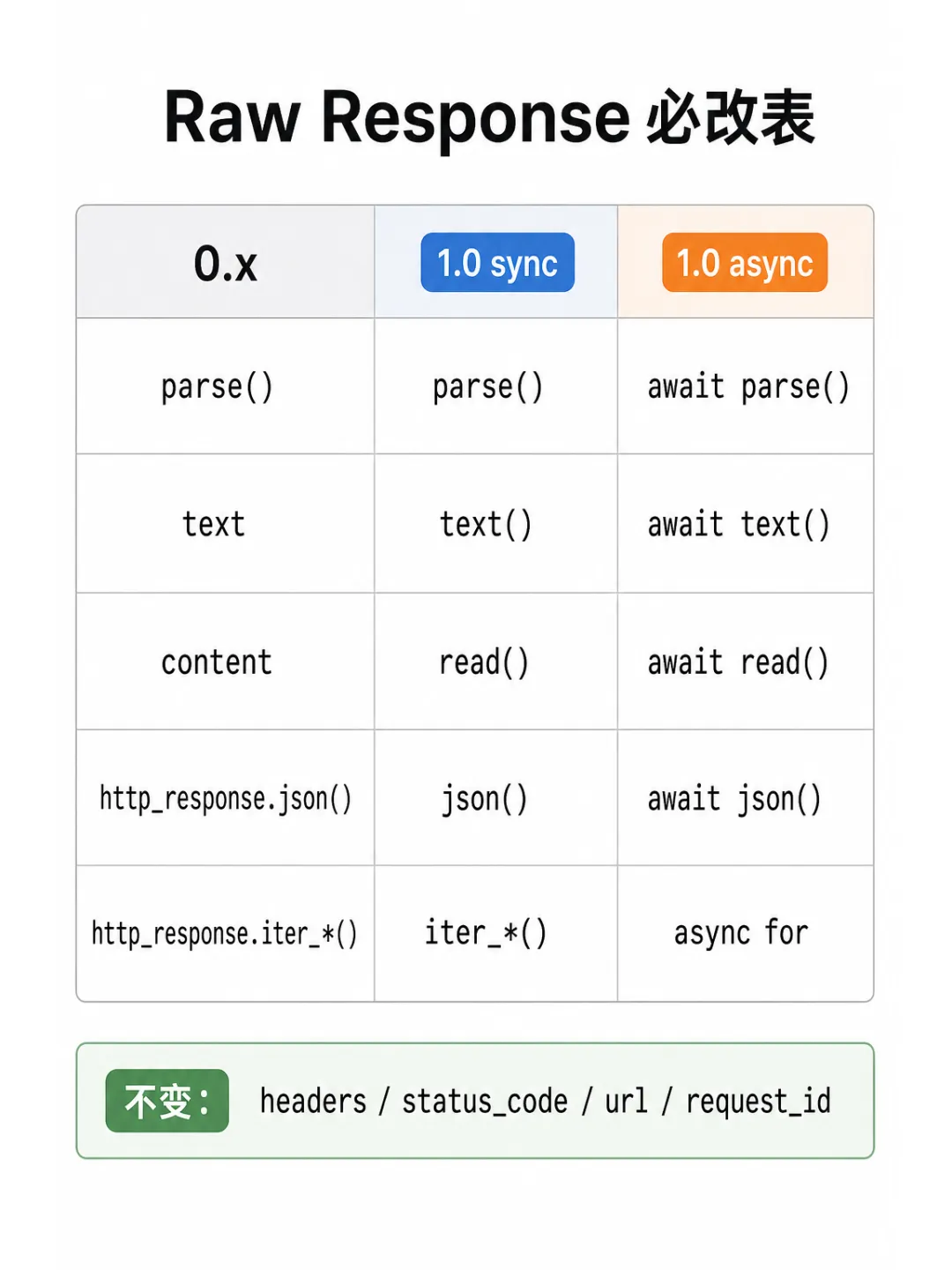The width and height of the screenshot is (952, 1270).
Task: Click the await text() cell
Action: [746, 524]
